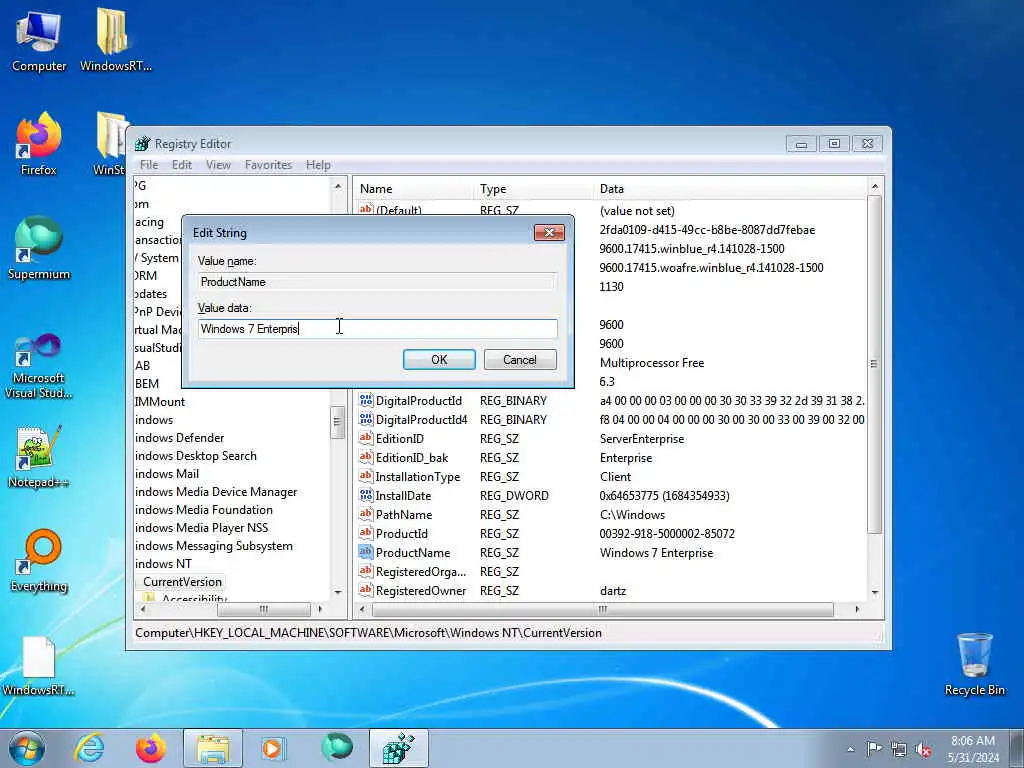Click the tree pane horizontal scroll right arrow
The width and height of the screenshot is (1024, 768).
click(320, 609)
